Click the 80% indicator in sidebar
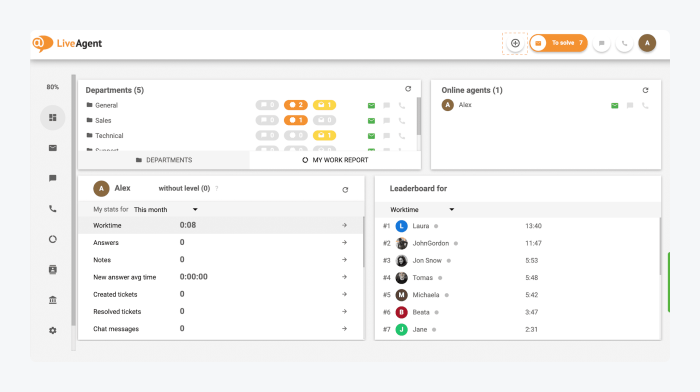The height and width of the screenshot is (392, 700). (53, 87)
